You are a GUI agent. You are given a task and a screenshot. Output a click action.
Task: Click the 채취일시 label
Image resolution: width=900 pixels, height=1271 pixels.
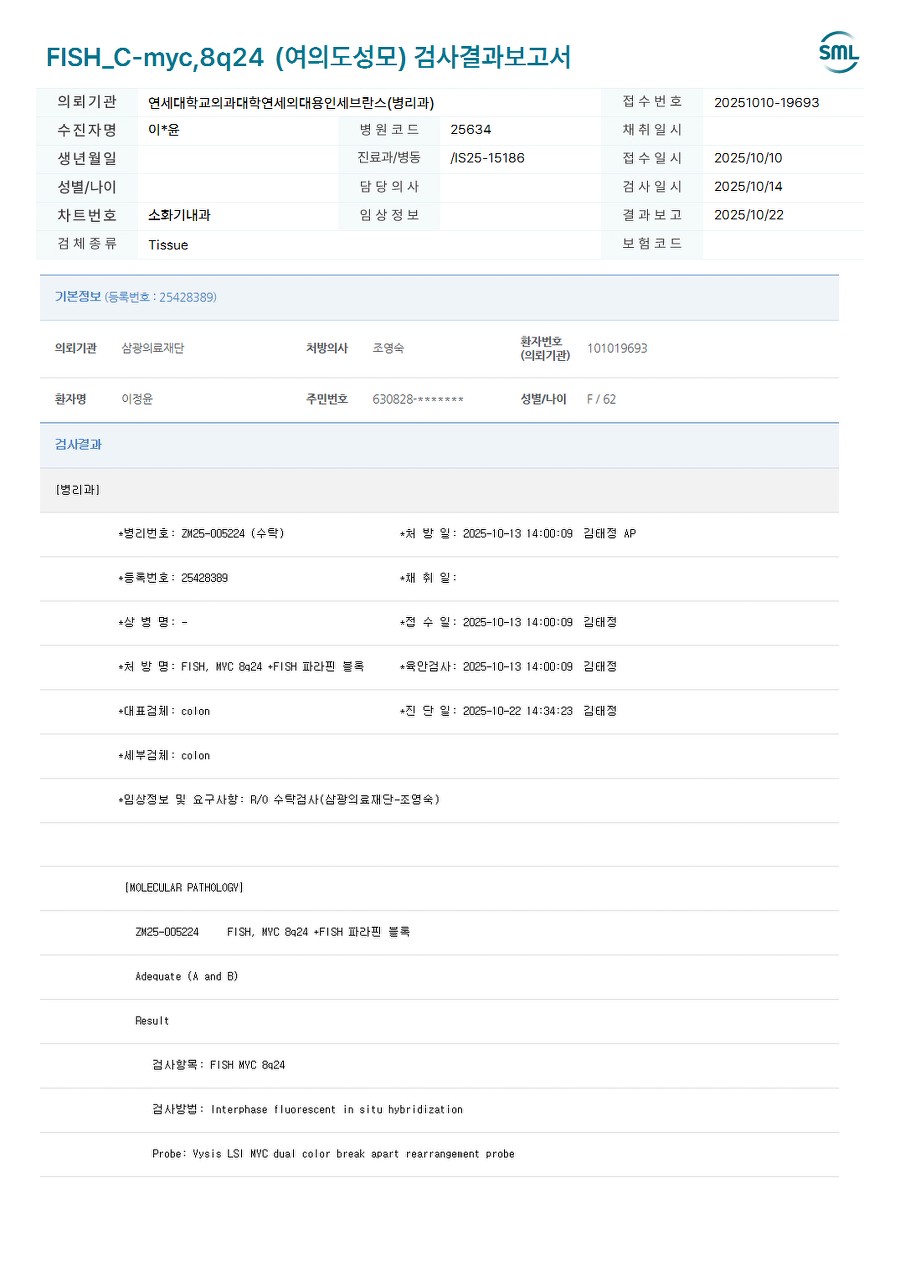(652, 130)
